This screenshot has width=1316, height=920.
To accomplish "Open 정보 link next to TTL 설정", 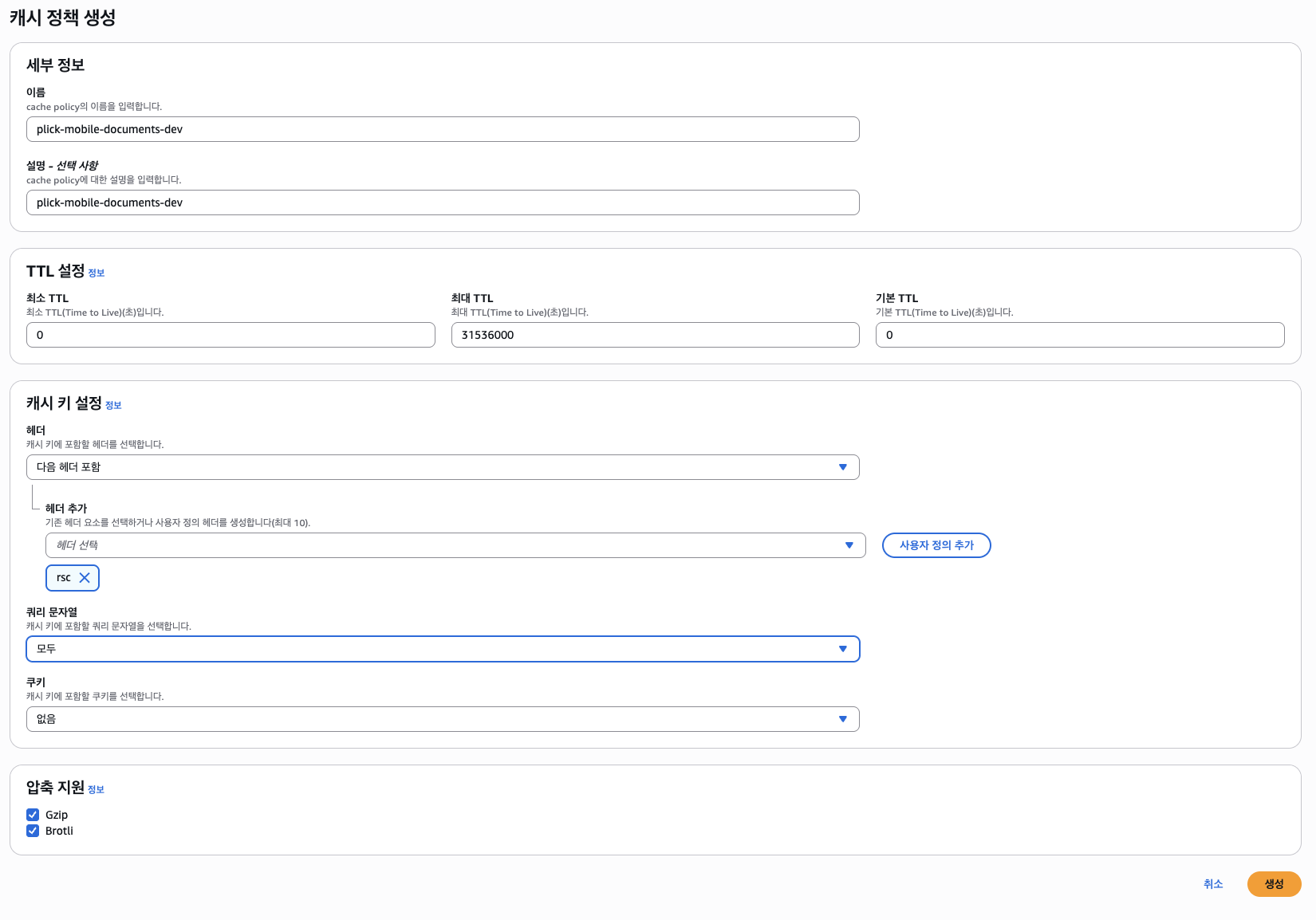I will pyautogui.click(x=97, y=273).
